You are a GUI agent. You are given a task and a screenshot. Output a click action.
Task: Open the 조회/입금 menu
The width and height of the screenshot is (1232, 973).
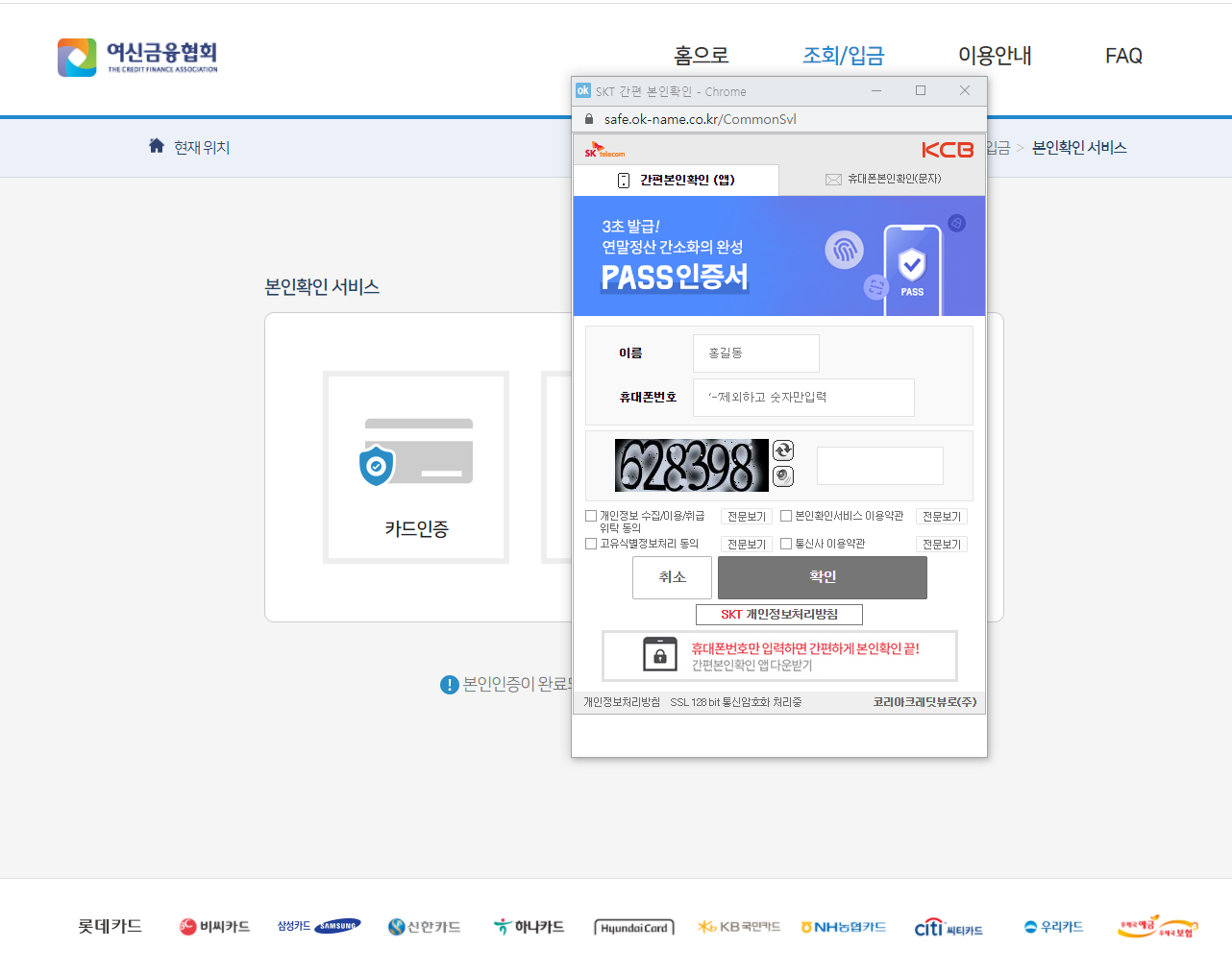[844, 56]
